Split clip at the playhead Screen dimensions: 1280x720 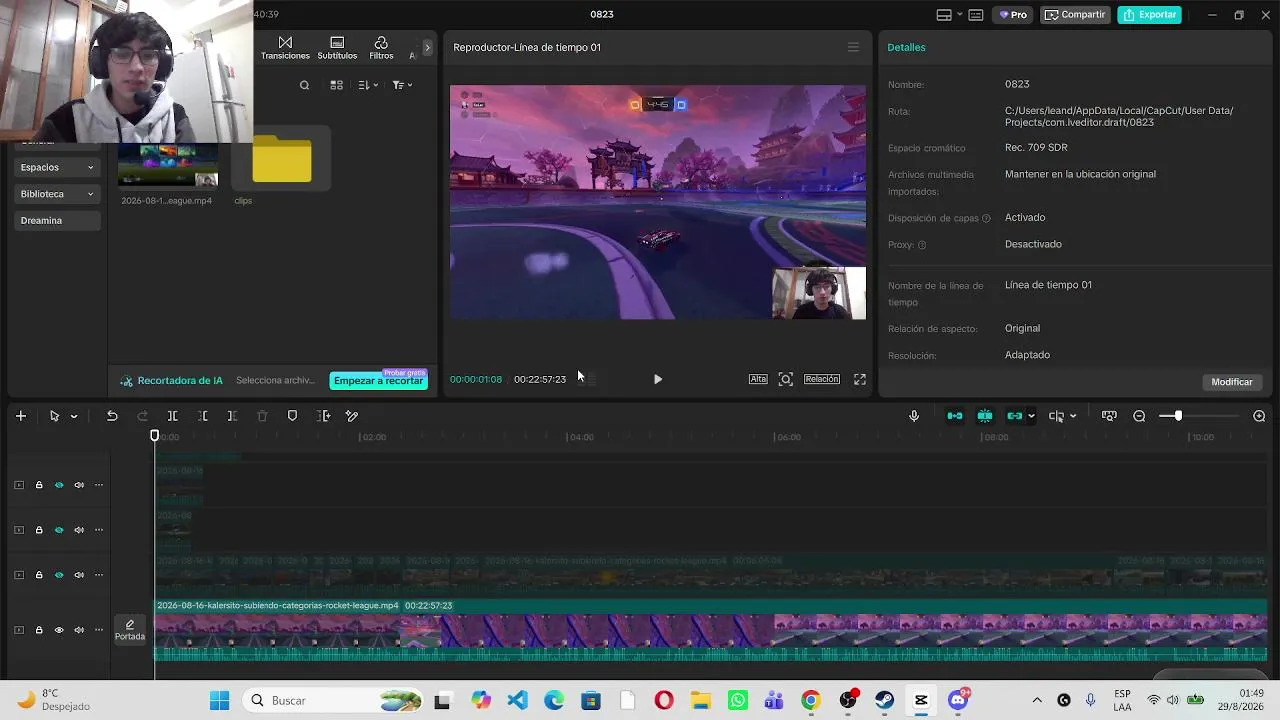172,416
